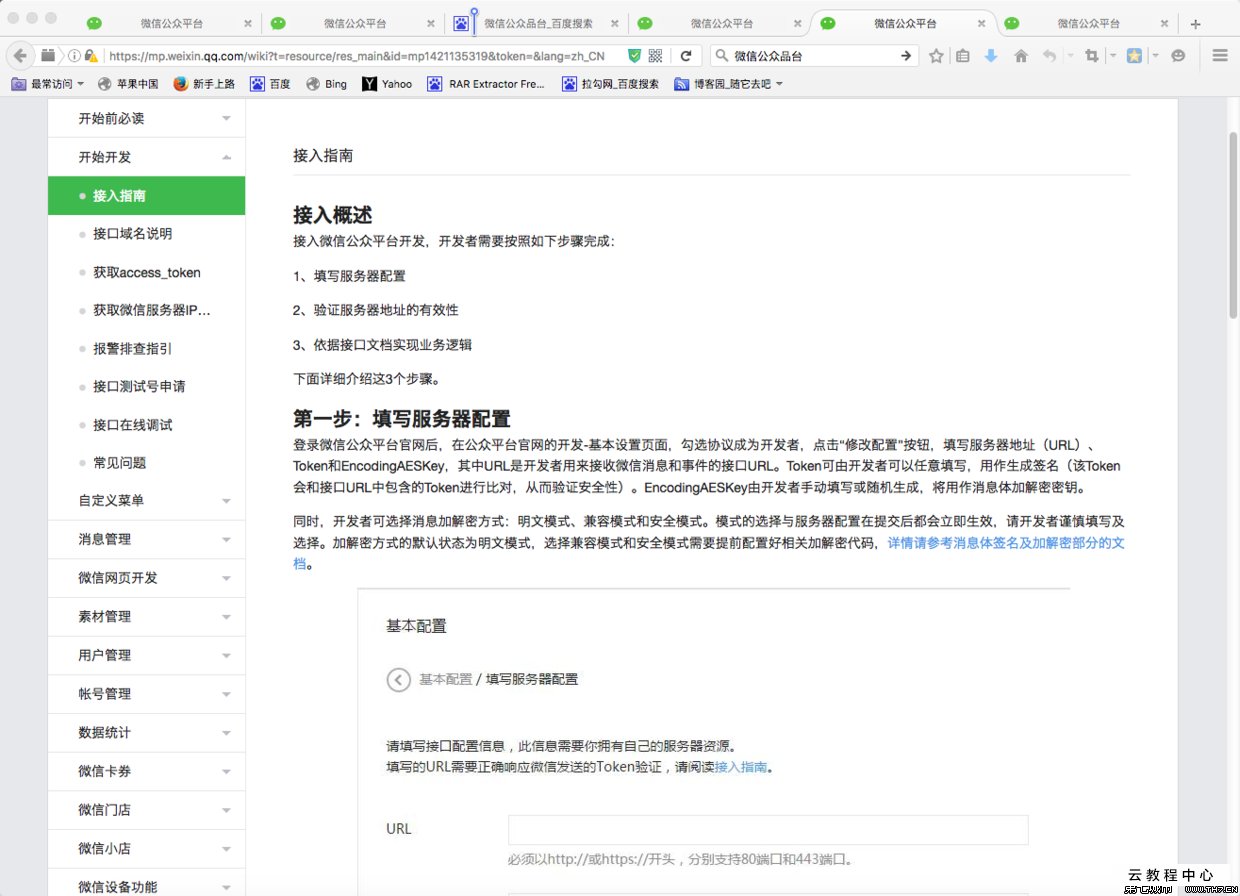
Task: Click the QR code icon near the address bar
Action: [x=656, y=57]
